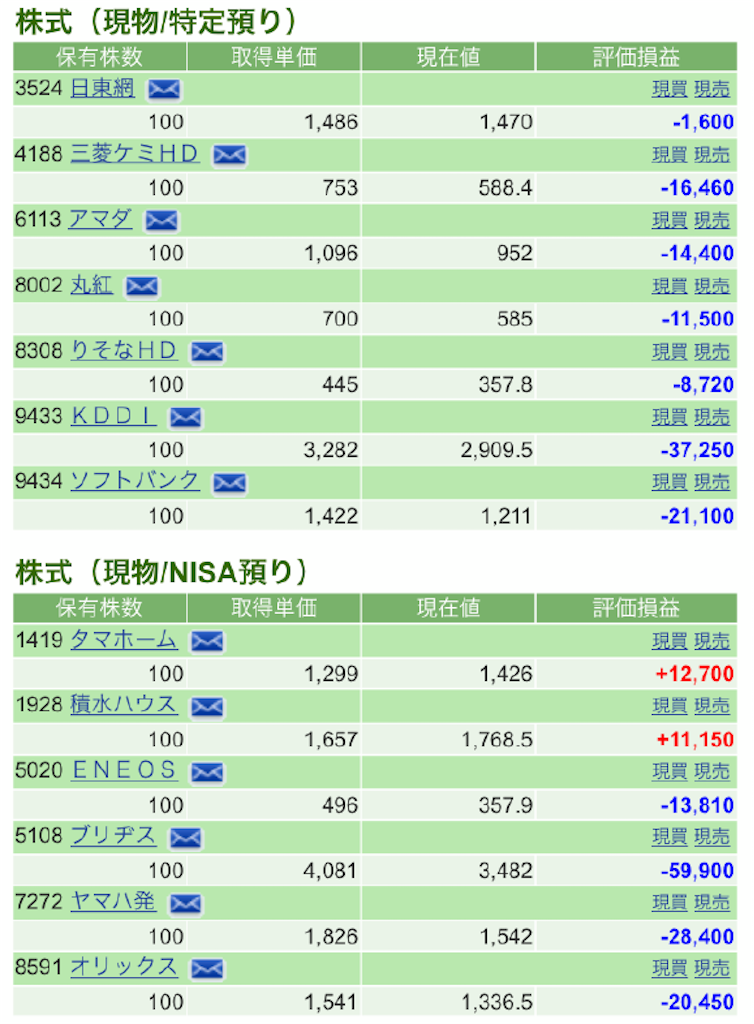The width and height of the screenshot is (754, 1024).
Task: Select the -37,250 loss value for KDDI
Action: click(697, 450)
